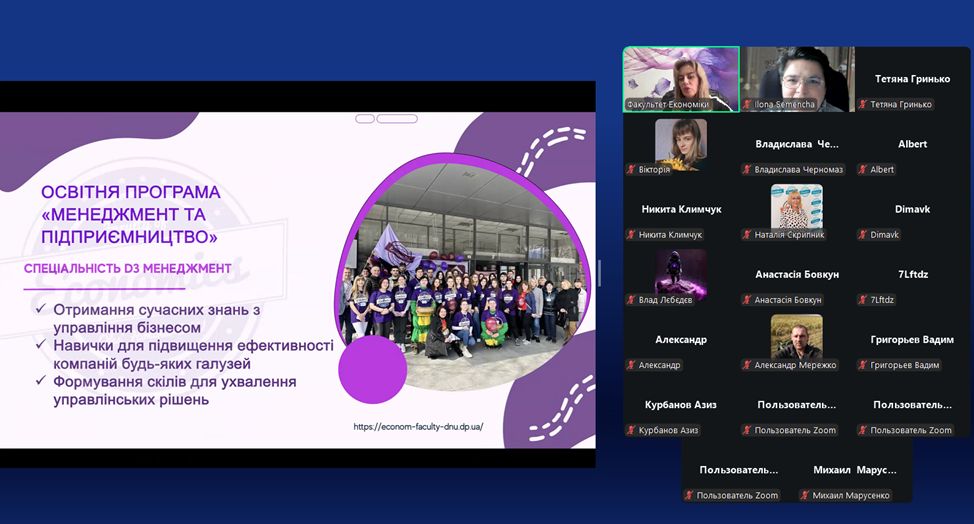Open the econom-faculty-dnu.dp.ua link on slide
Viewport: 974px width, 524px height.
[x=418, y=427]
